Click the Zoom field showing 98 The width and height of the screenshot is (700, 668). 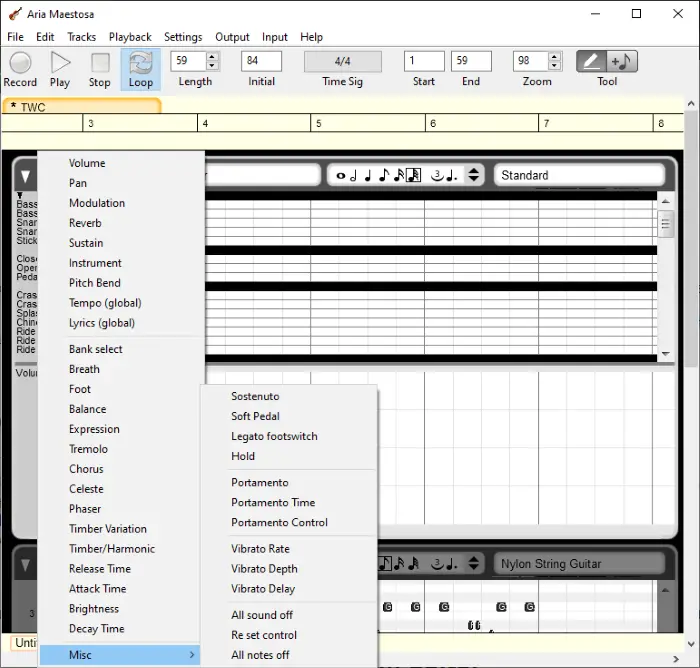coord(531,61)
